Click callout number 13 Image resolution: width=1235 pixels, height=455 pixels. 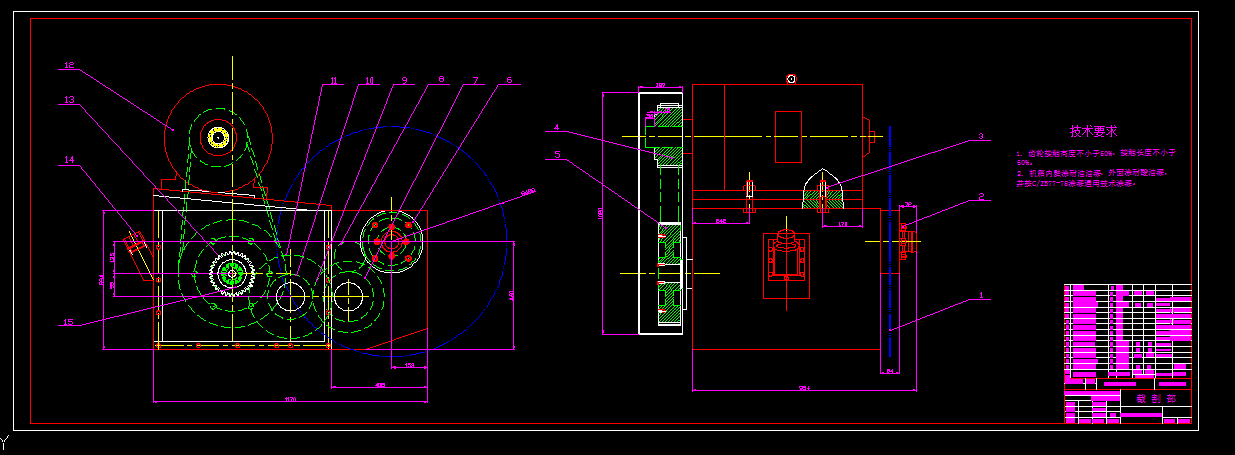coord(70,100)
